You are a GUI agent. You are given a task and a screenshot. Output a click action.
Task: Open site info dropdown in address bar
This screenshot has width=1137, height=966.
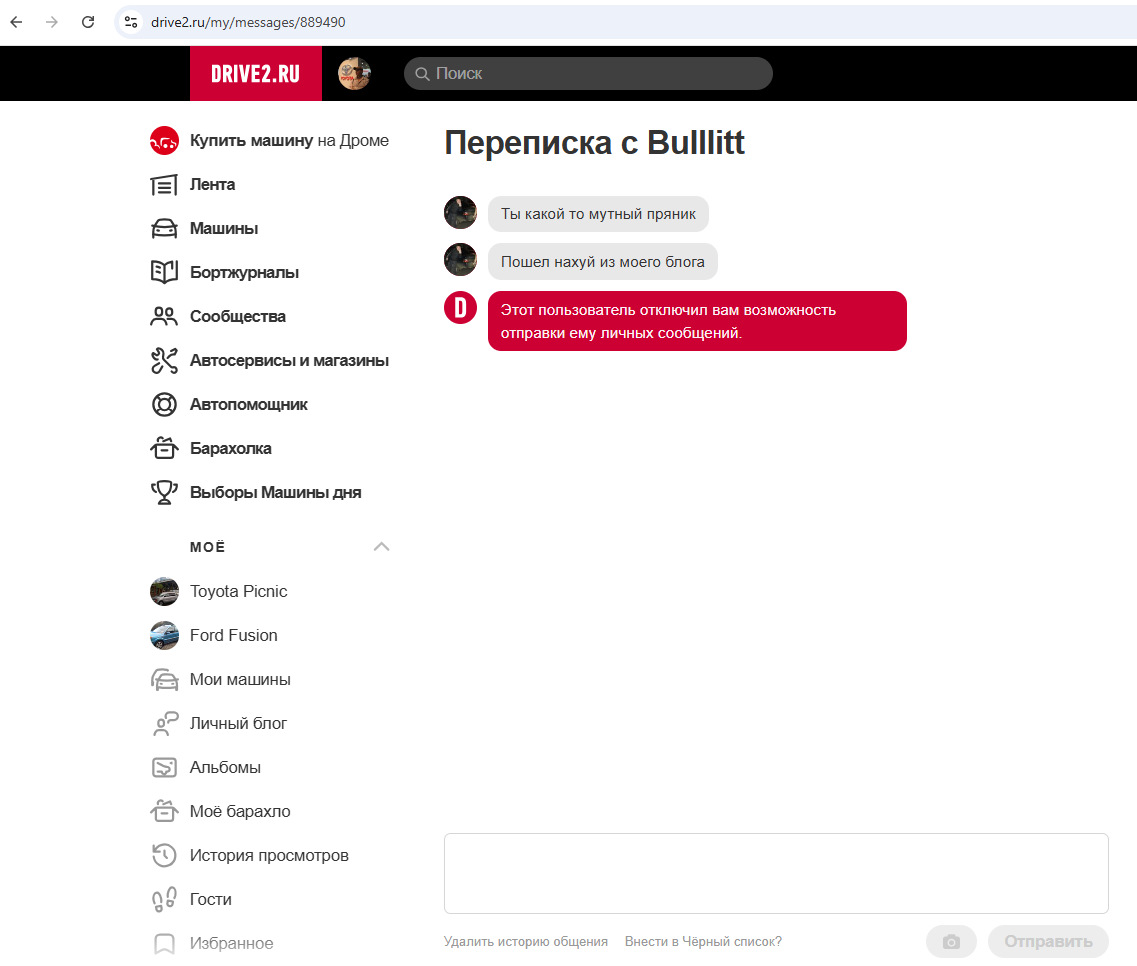click(x=130, y=22)
